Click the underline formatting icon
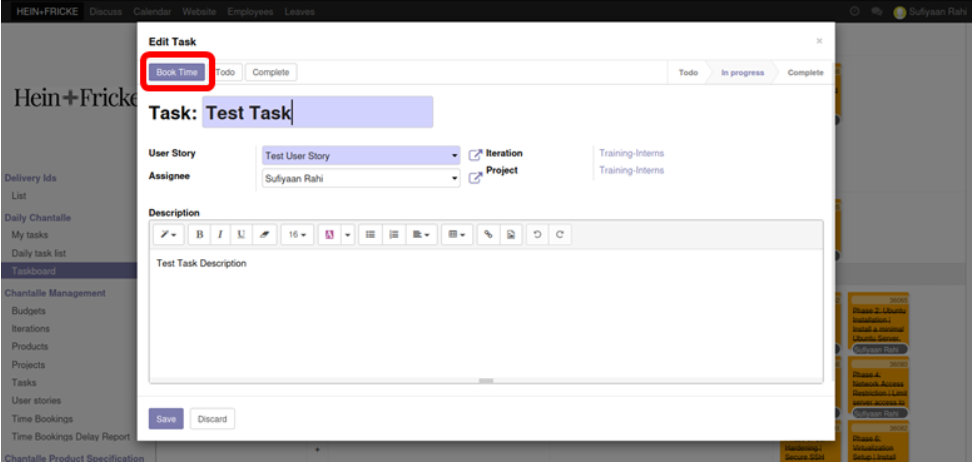 (x=241, y=234)
